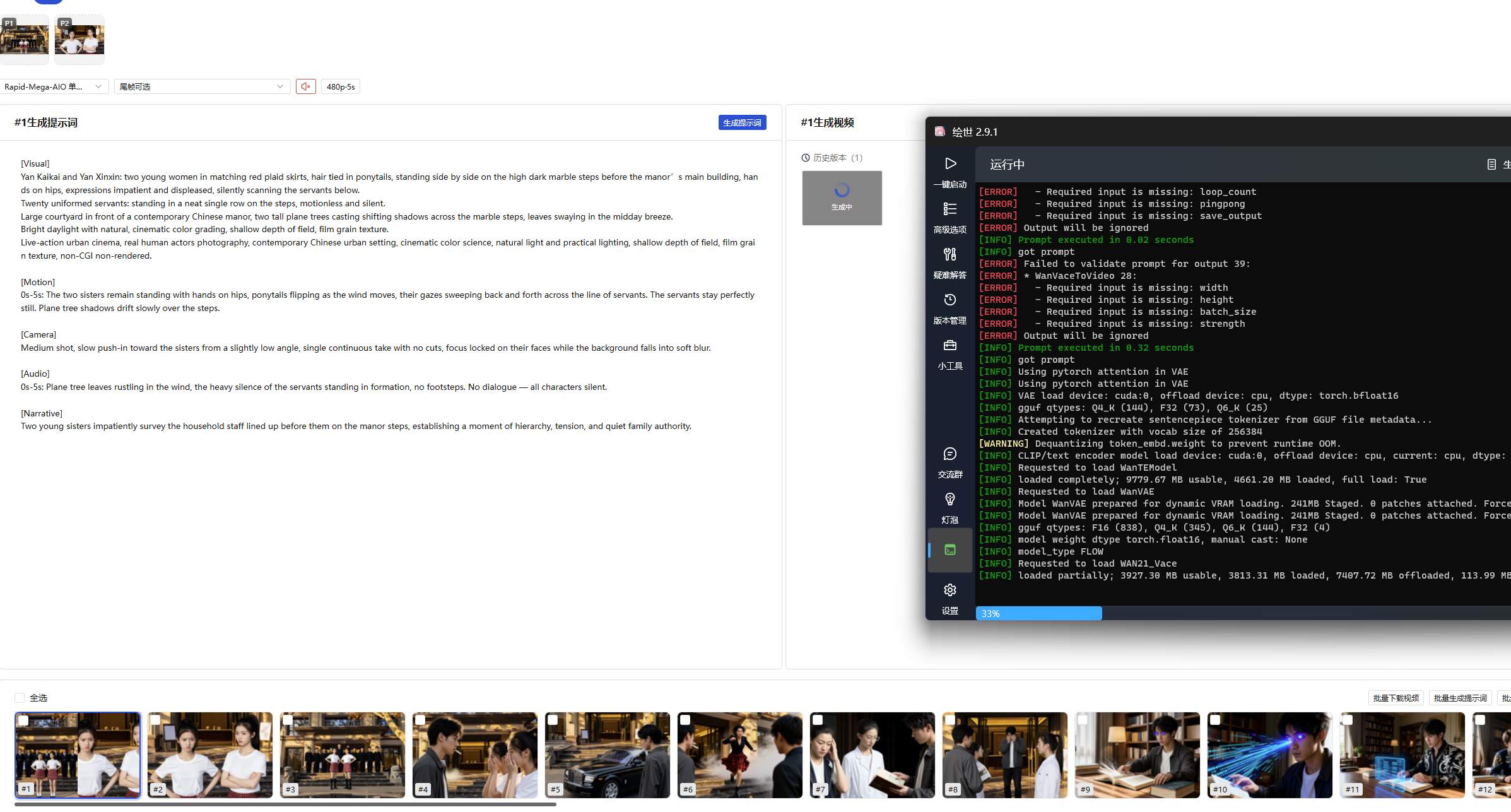Click the horizontal scrollbar under the thumbnails
Viewport: 1511px width, 812px height.
coord(285,804)
